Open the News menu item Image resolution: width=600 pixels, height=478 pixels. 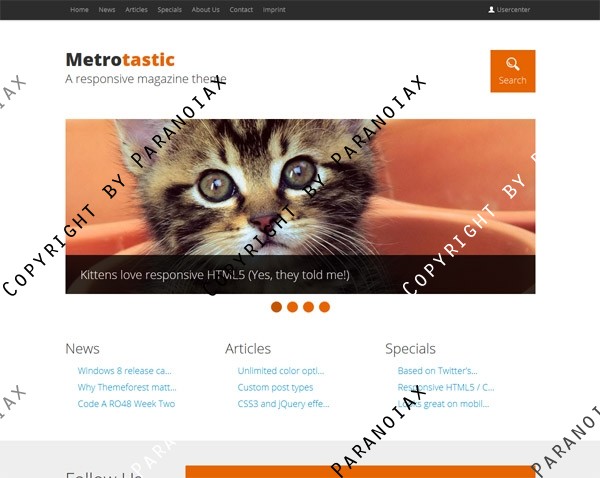[x=107, y=10]
